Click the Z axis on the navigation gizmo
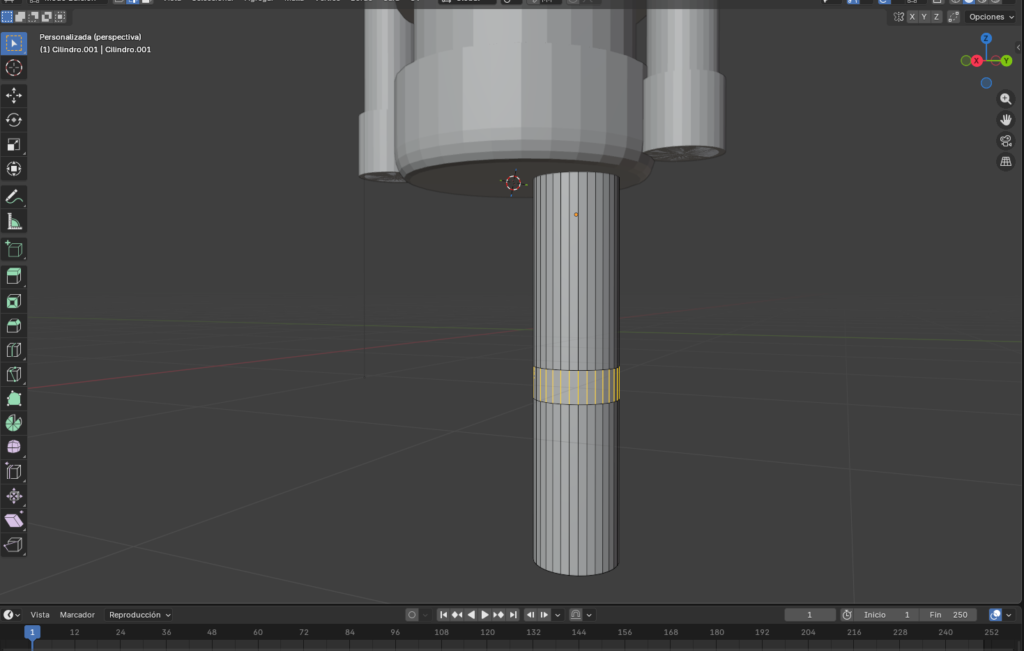 986,38
